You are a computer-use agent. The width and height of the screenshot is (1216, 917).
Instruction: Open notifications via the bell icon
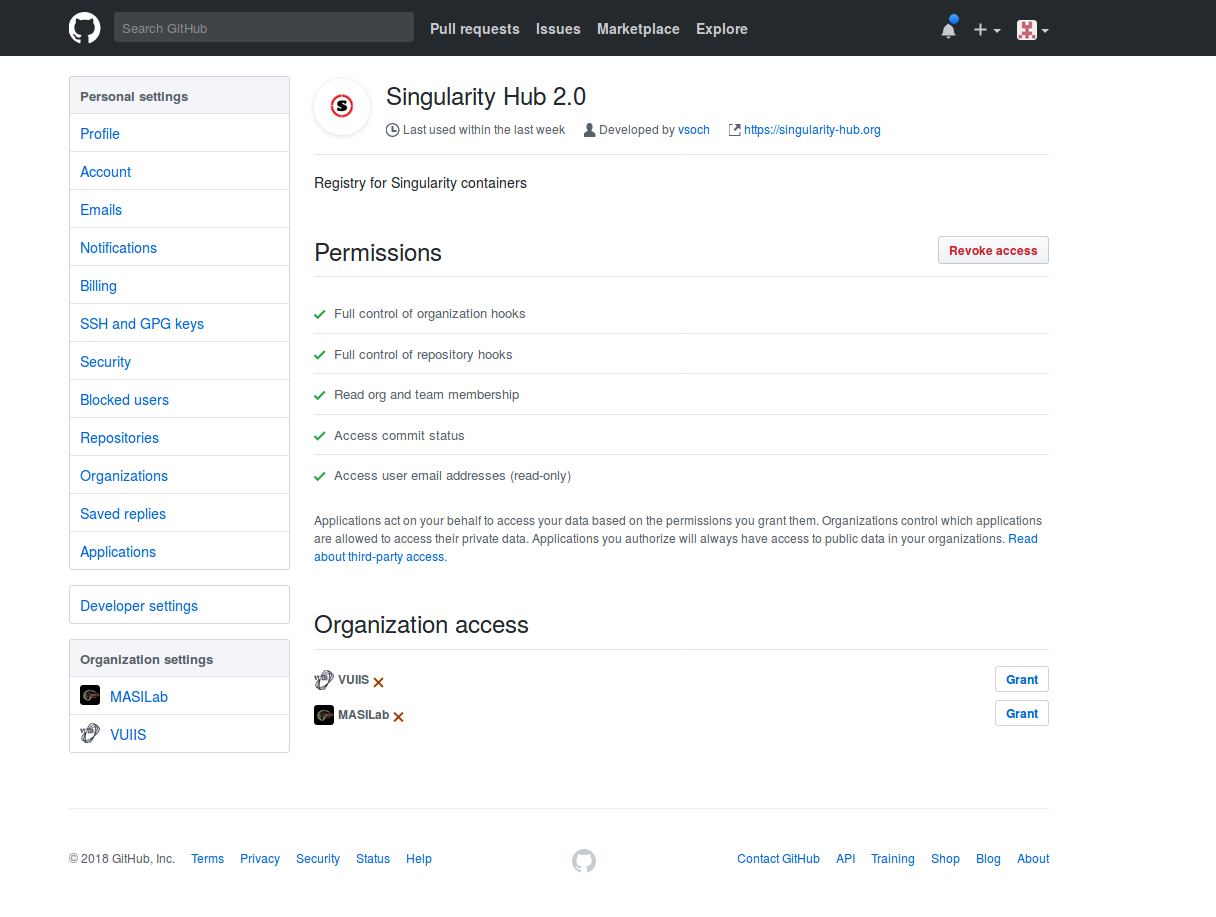pos(947,29)
